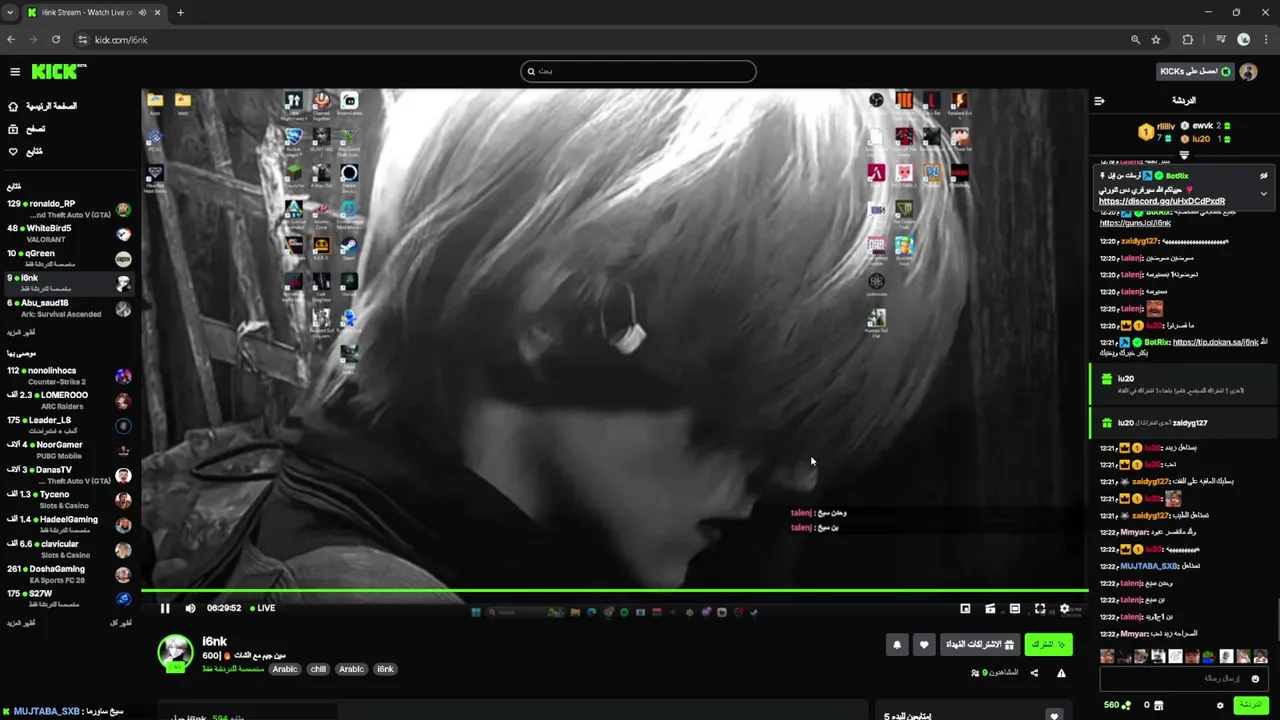The height and width of the screenshot is (720, 1280).
Task: Open video player settings gear
Action: tap(1065, 608)
